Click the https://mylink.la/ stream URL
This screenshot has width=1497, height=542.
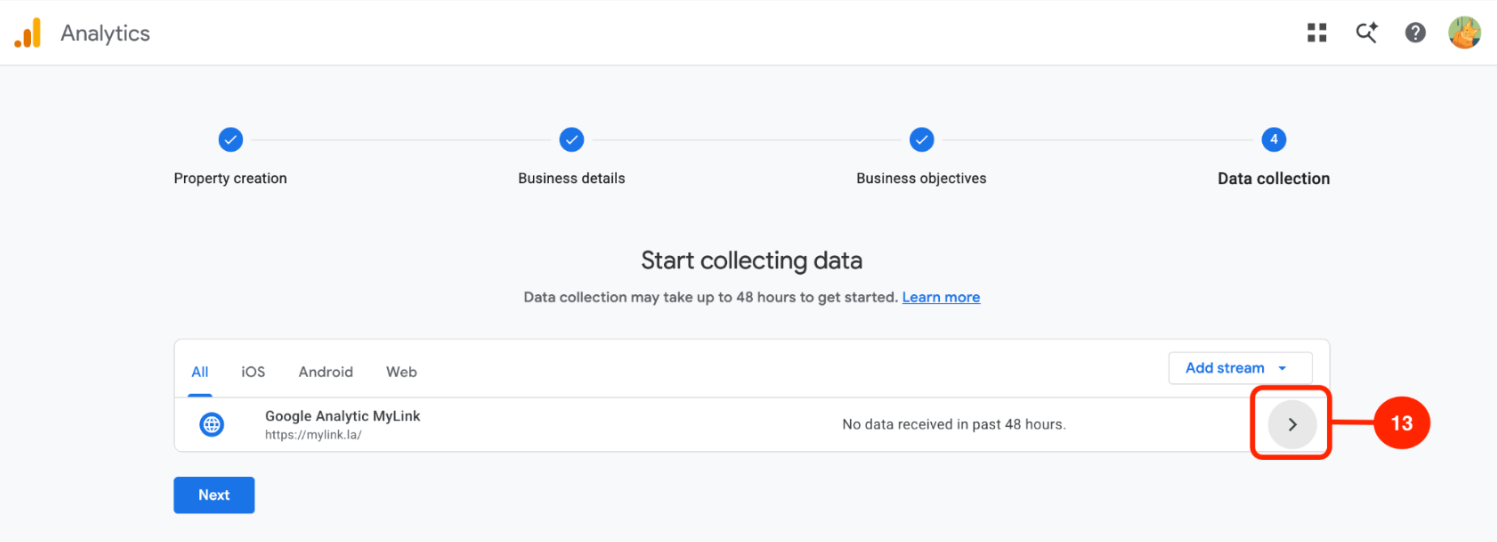pos(313,435)
